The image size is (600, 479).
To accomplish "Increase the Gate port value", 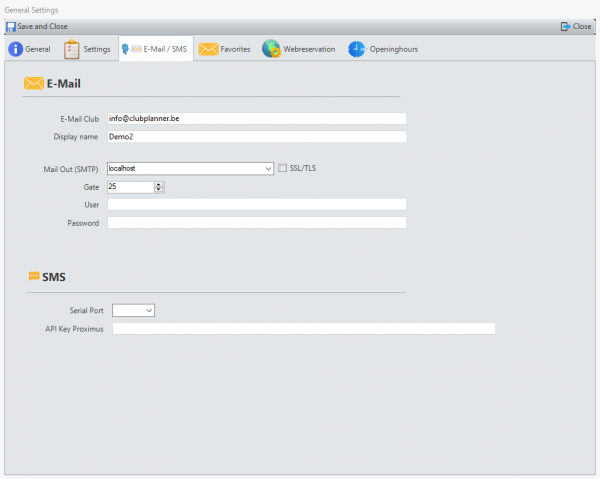I will coord(159,184).
